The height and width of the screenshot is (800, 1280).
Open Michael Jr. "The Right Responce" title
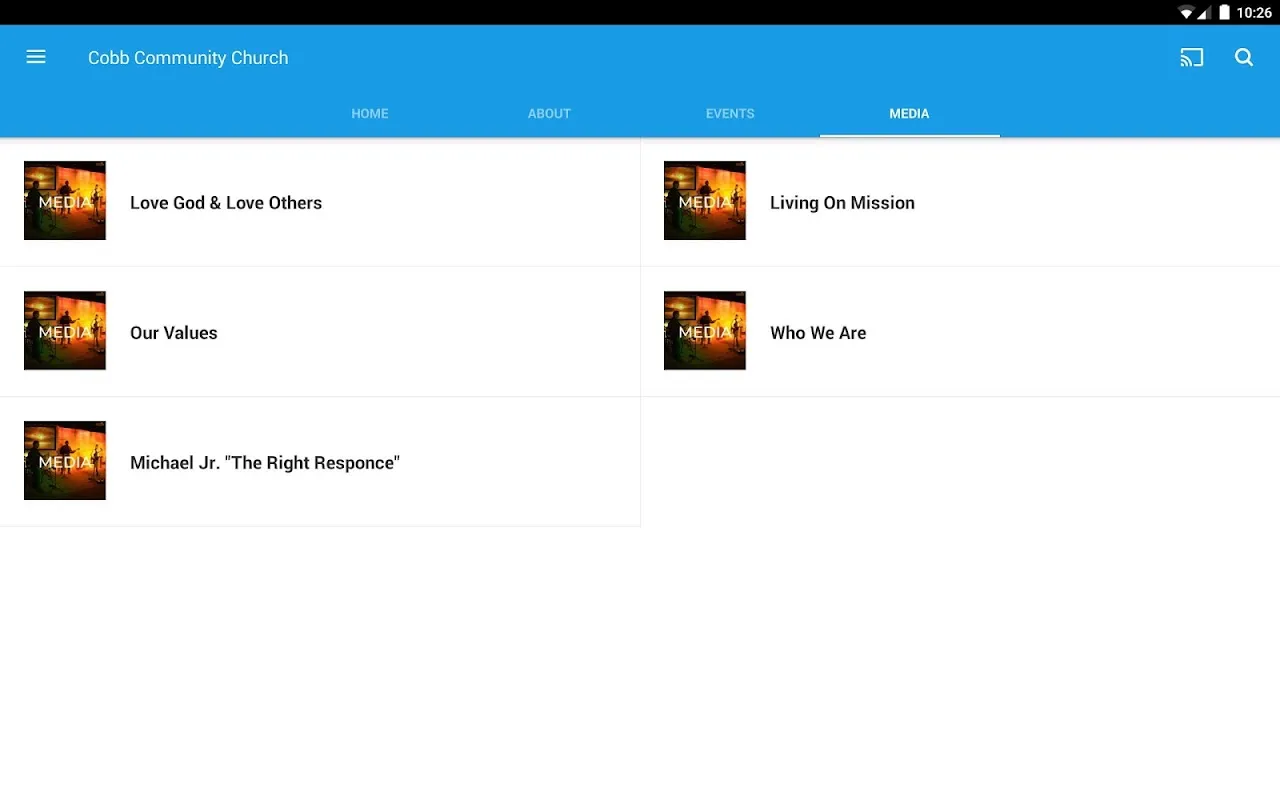(265, 463)
